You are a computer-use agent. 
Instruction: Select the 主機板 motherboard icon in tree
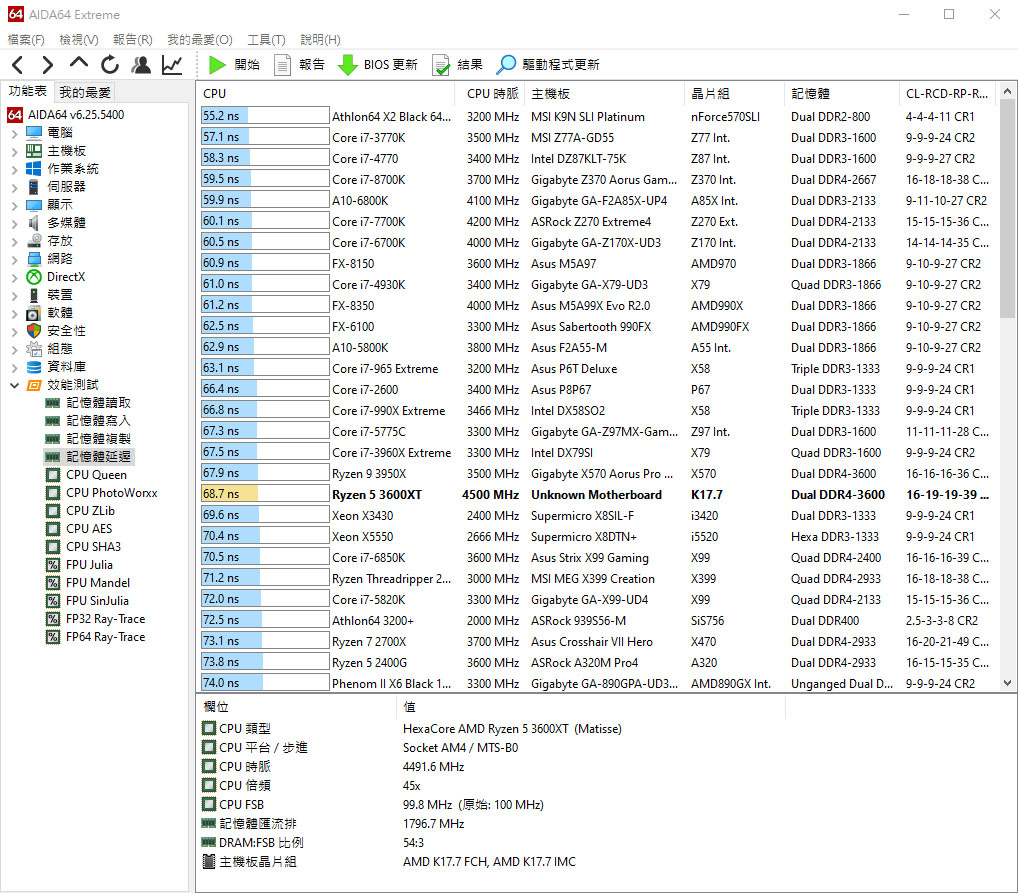click(x=34, y=151)
